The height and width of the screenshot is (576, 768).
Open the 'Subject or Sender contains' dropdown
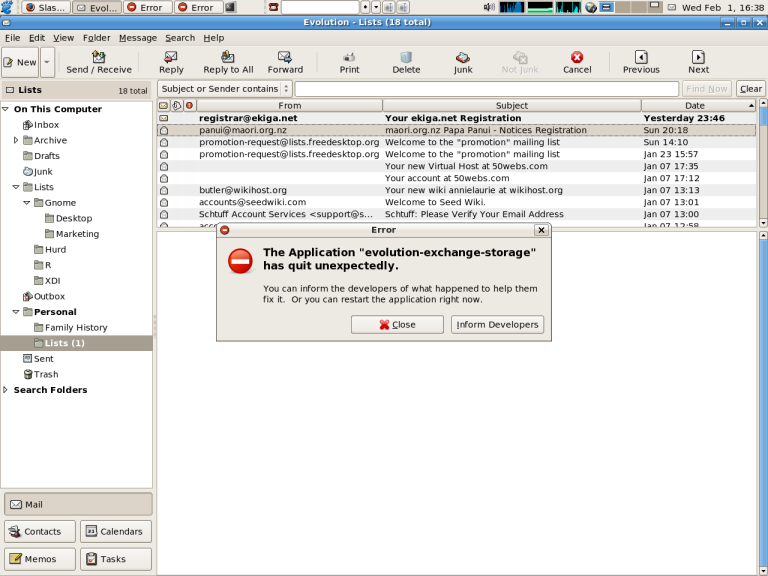click(224, 89)
